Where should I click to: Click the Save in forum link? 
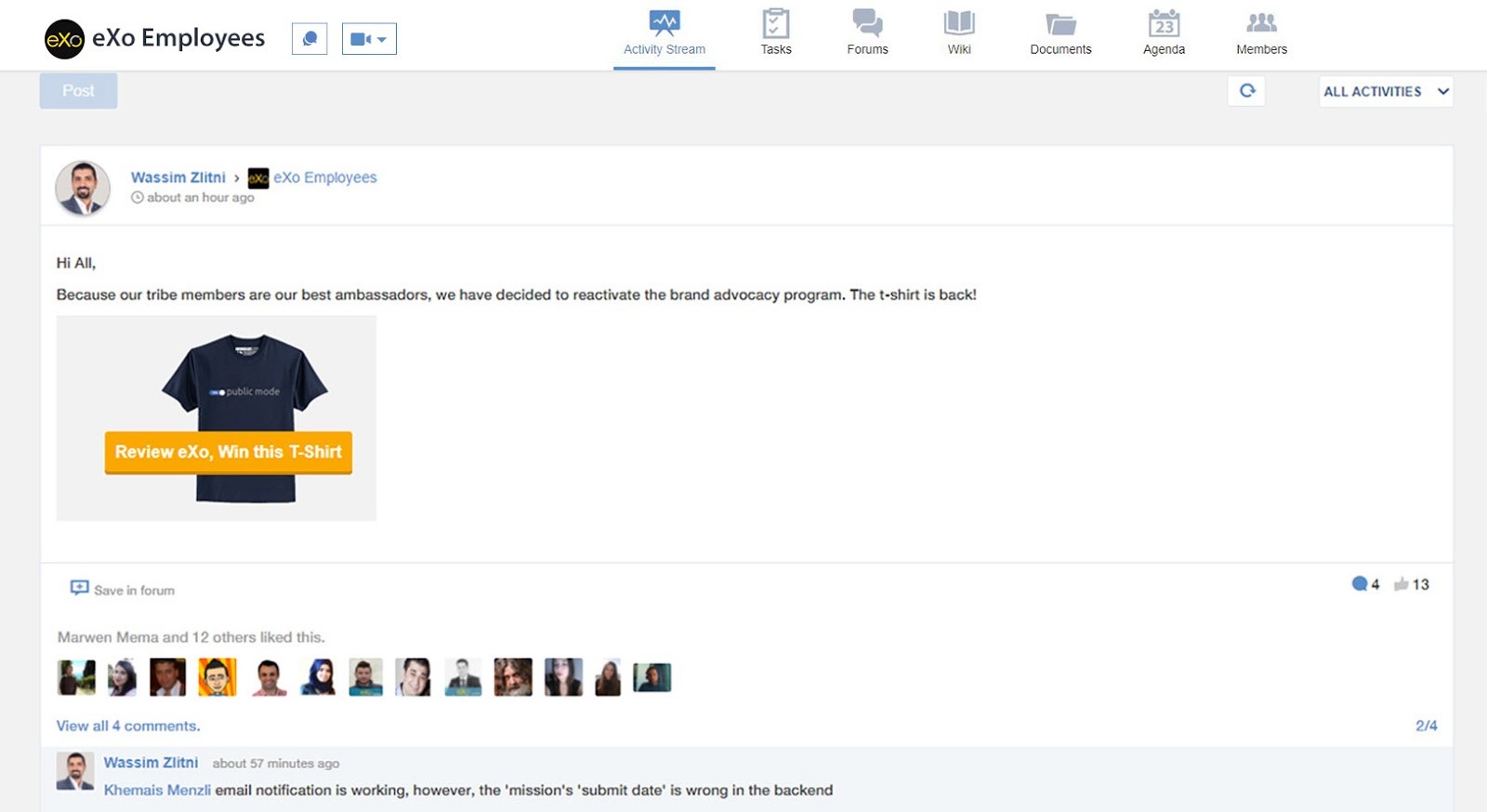(x=134, y=591)
